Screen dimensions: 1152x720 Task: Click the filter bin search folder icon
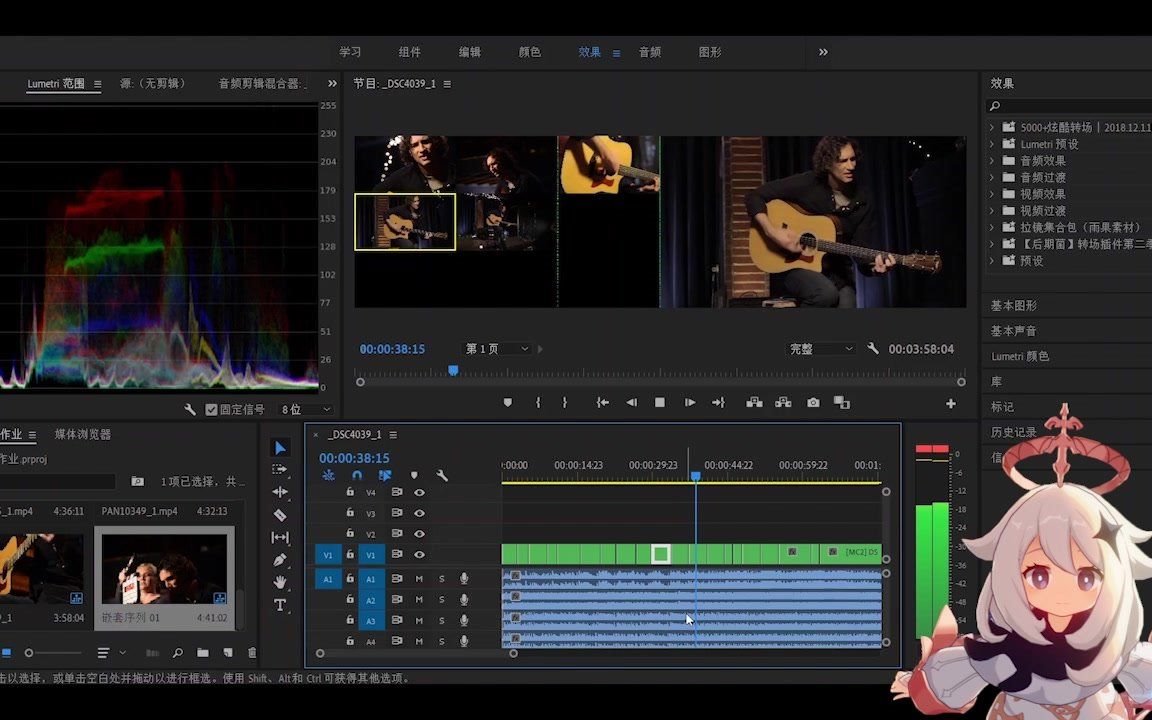coord(137,481)
